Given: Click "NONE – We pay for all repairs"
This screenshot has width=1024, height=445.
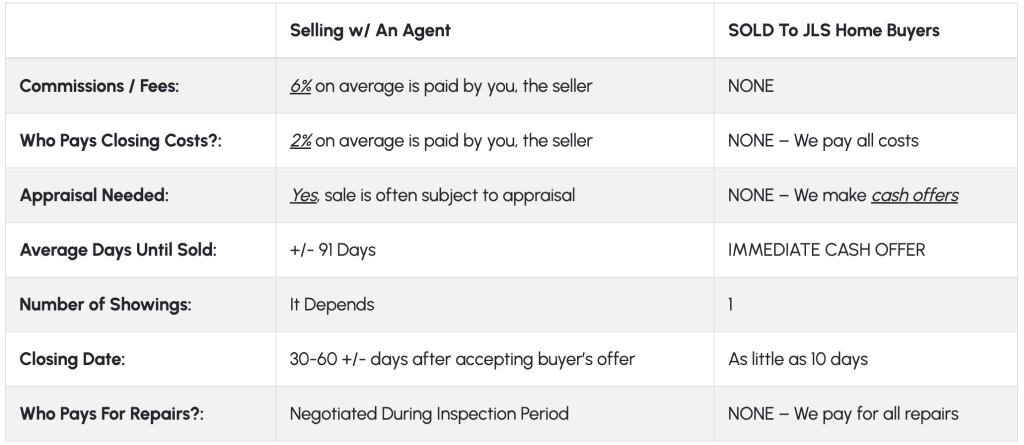Looking at the screenshot, I should [x=841, y=412].
